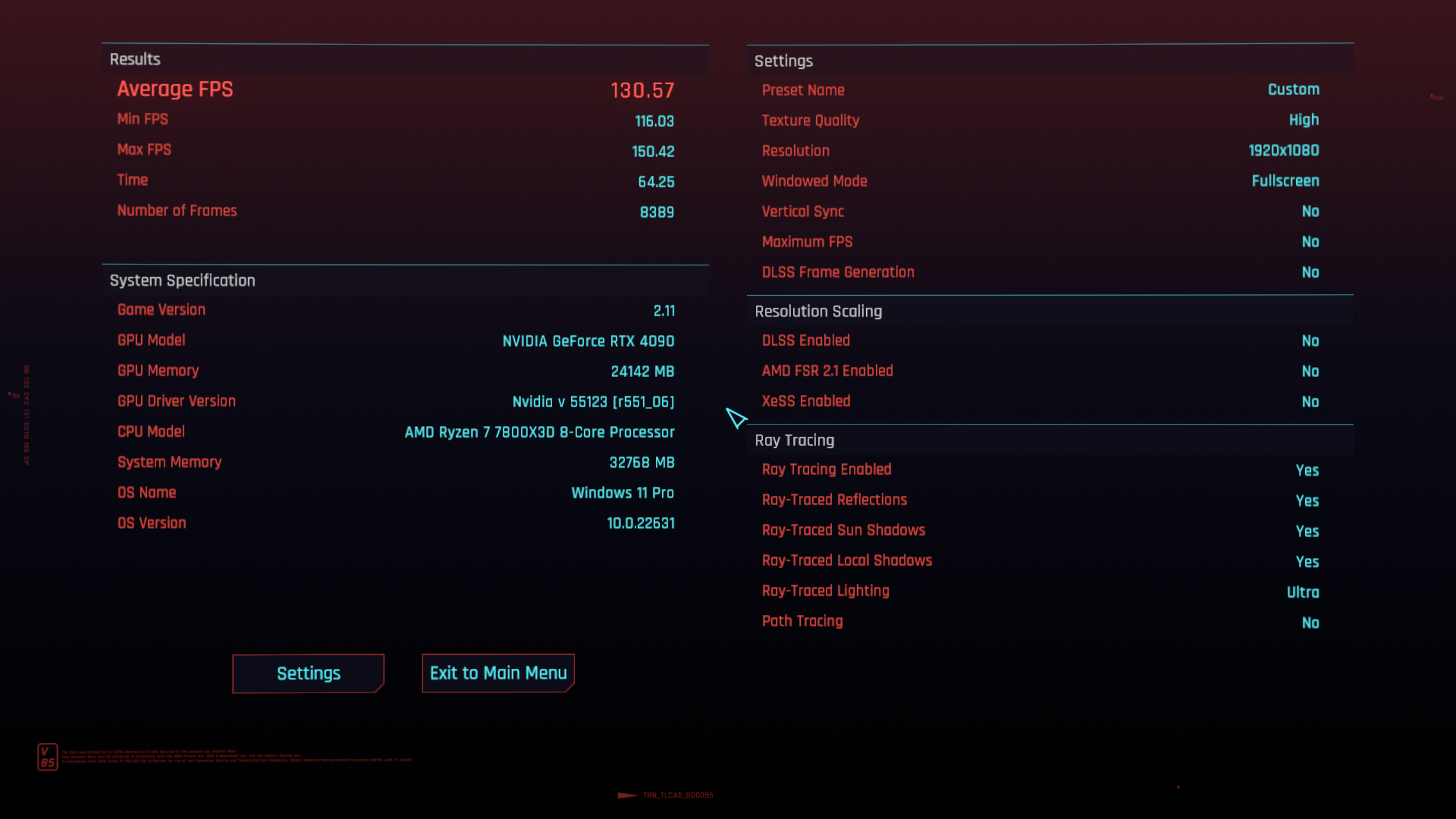Click the Results section header
Screen dimensions: 1456x819
pyautogui.click(x=133, y=60)
